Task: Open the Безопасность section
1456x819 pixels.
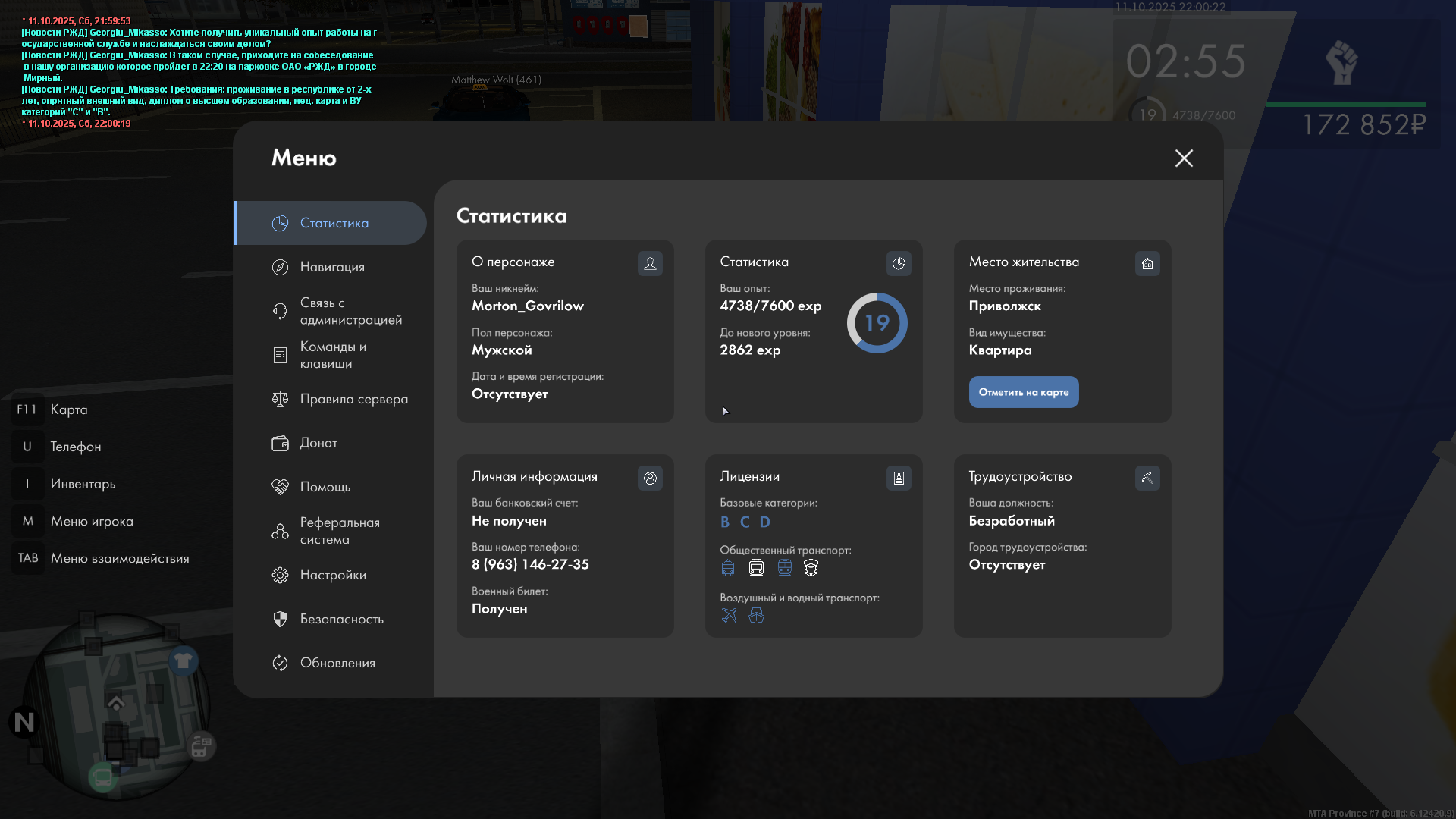Action: point(341,619)
